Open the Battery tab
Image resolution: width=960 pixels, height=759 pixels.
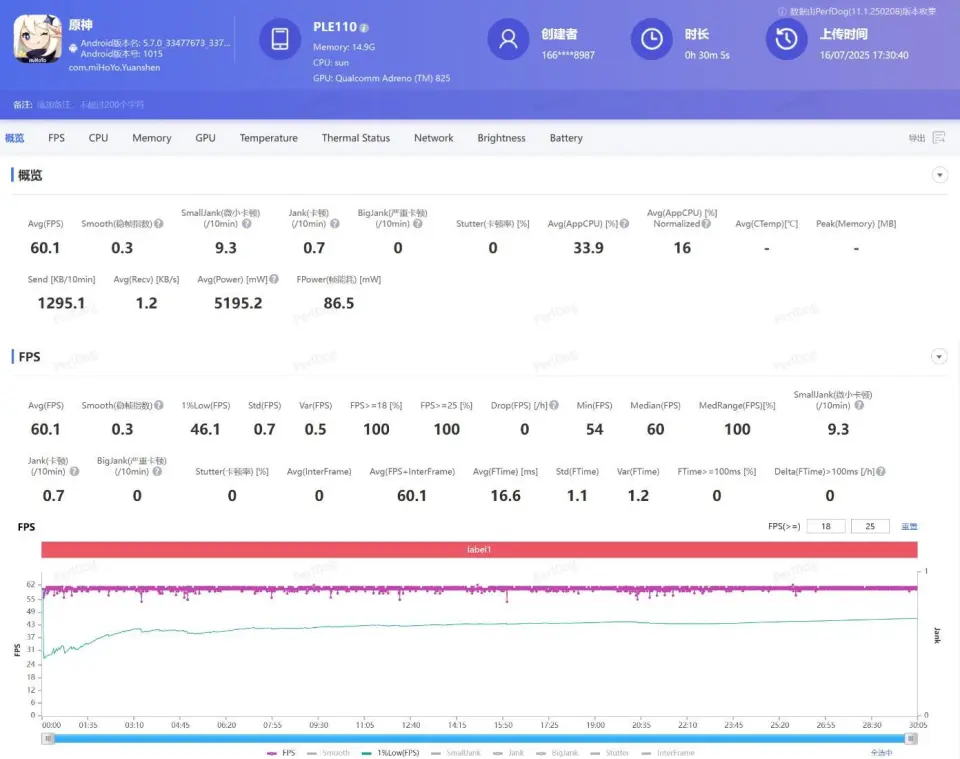tap(566, 138)
